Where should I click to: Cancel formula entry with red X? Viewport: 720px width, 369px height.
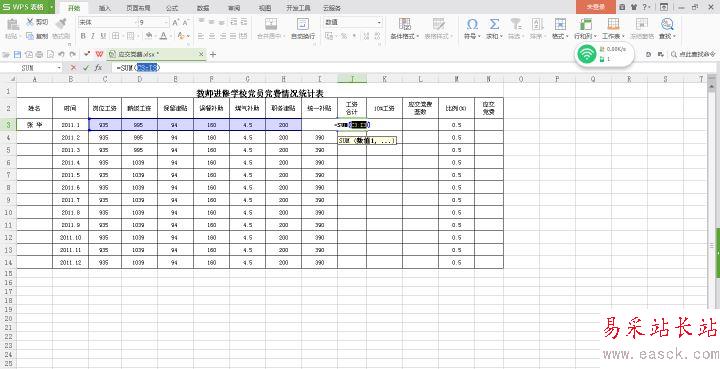tap(73, 67)
